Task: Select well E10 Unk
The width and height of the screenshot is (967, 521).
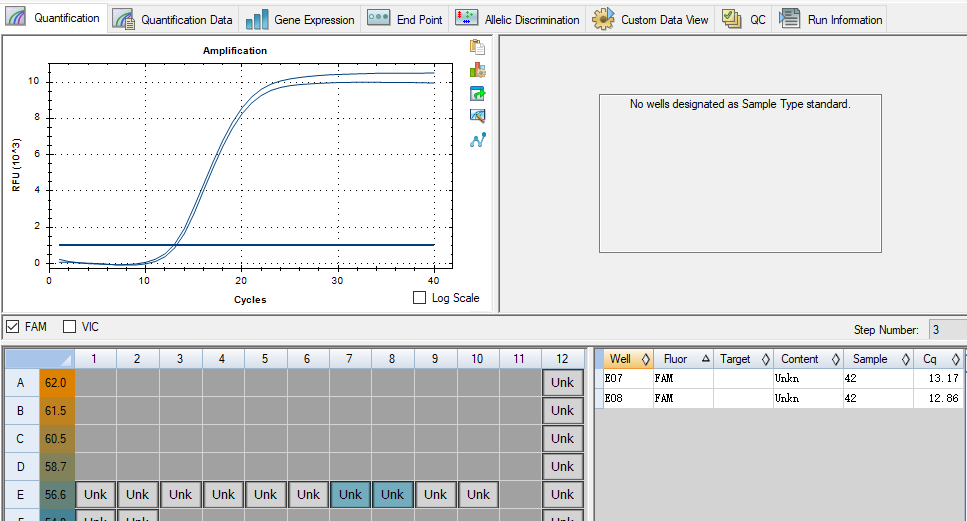Action: [478, 494]
